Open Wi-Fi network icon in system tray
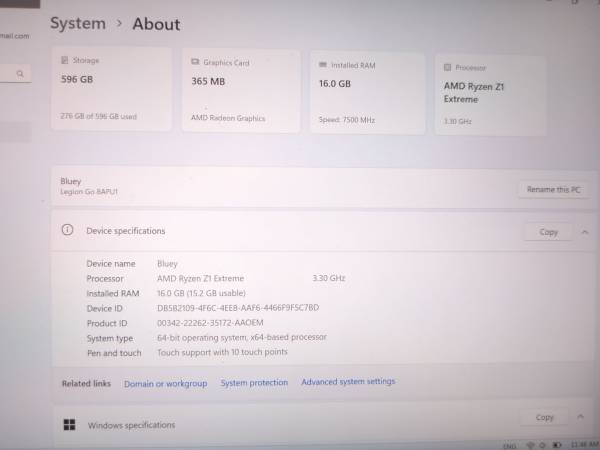This screenshot has height=450, width=600. coord(530,445)
